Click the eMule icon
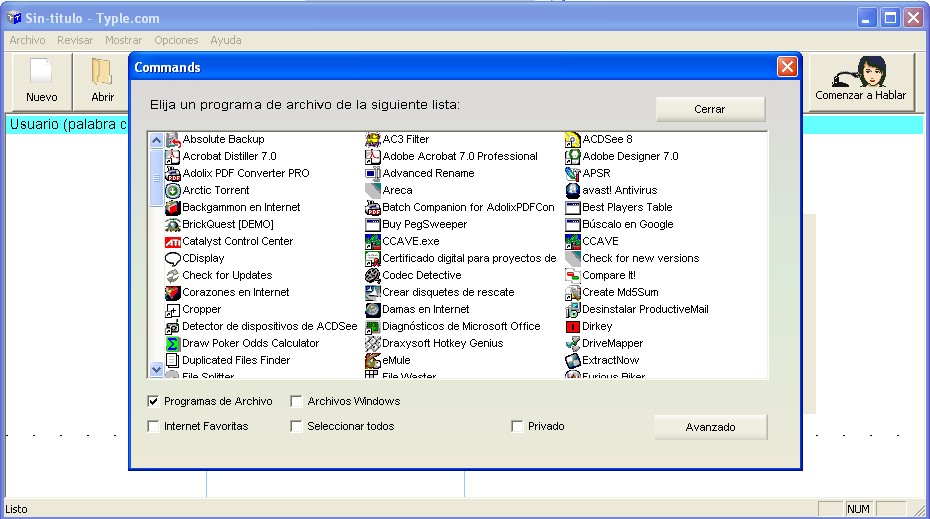Screen dimensions: 930x519 point(372,361)
